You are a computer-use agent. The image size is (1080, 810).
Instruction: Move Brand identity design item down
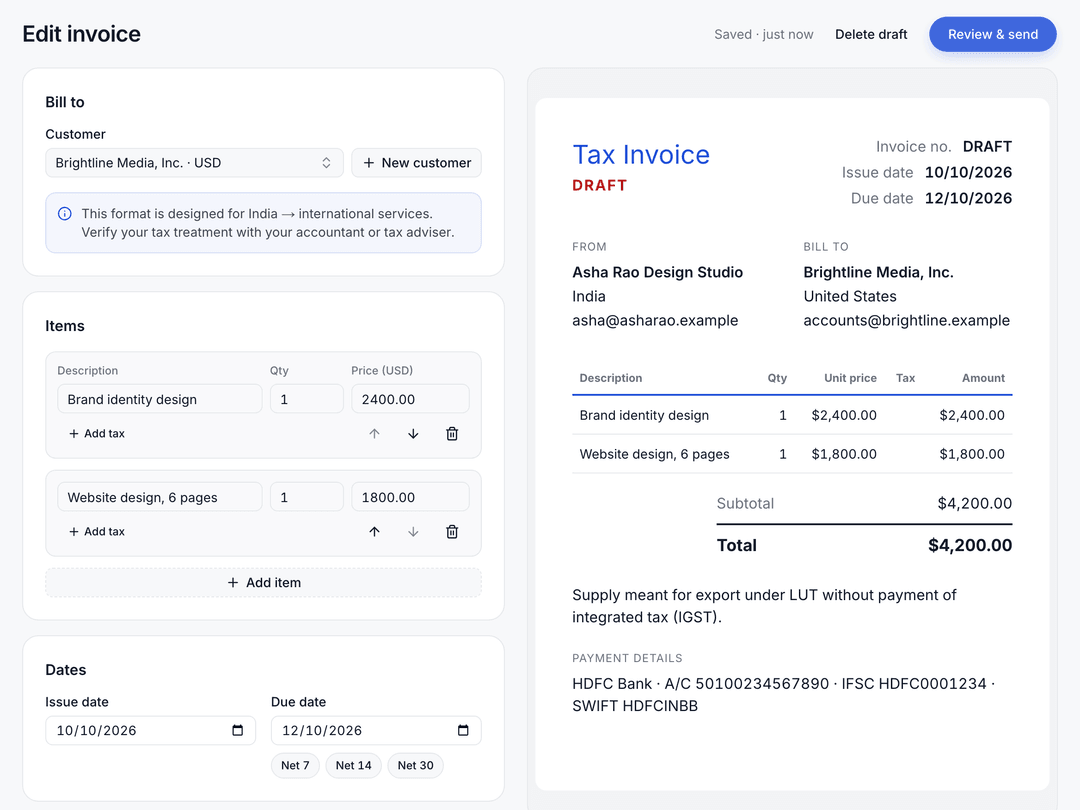(413, 434)
